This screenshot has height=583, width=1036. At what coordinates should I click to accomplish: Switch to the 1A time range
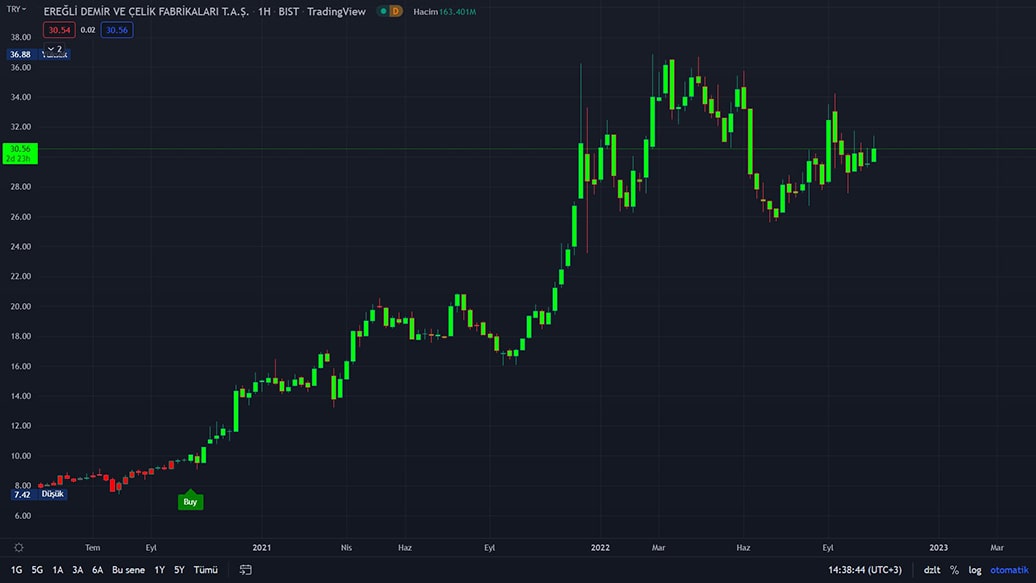(57, 570)
